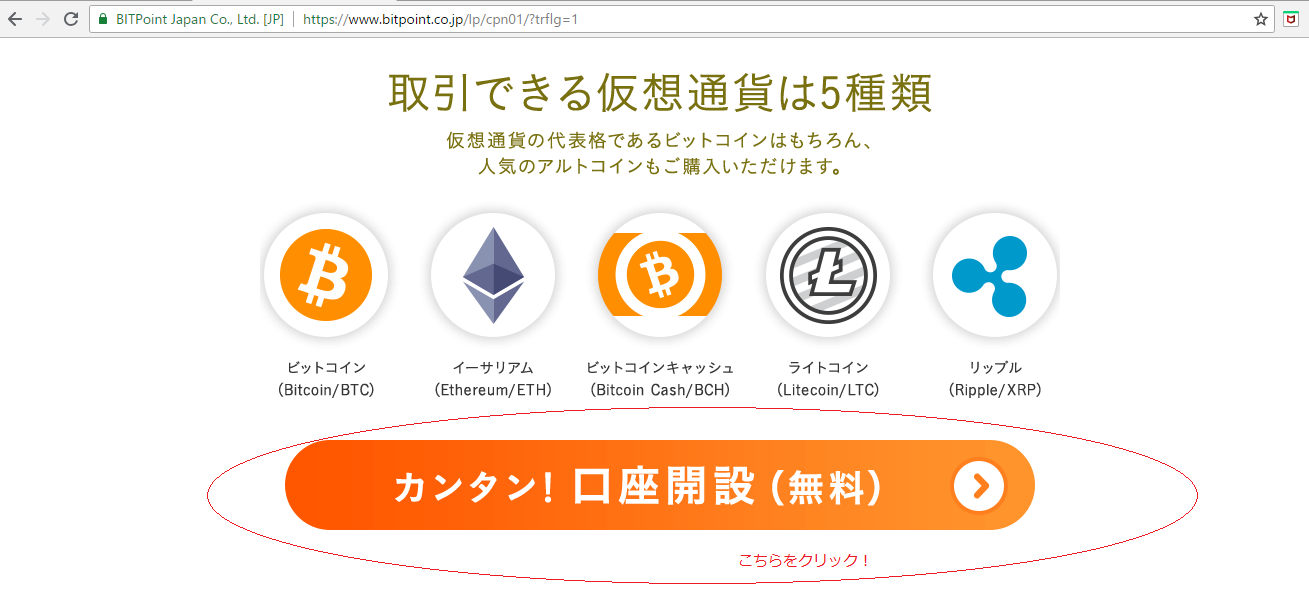
Task: Click the browser forward arrow
Action: click(43, 19)
